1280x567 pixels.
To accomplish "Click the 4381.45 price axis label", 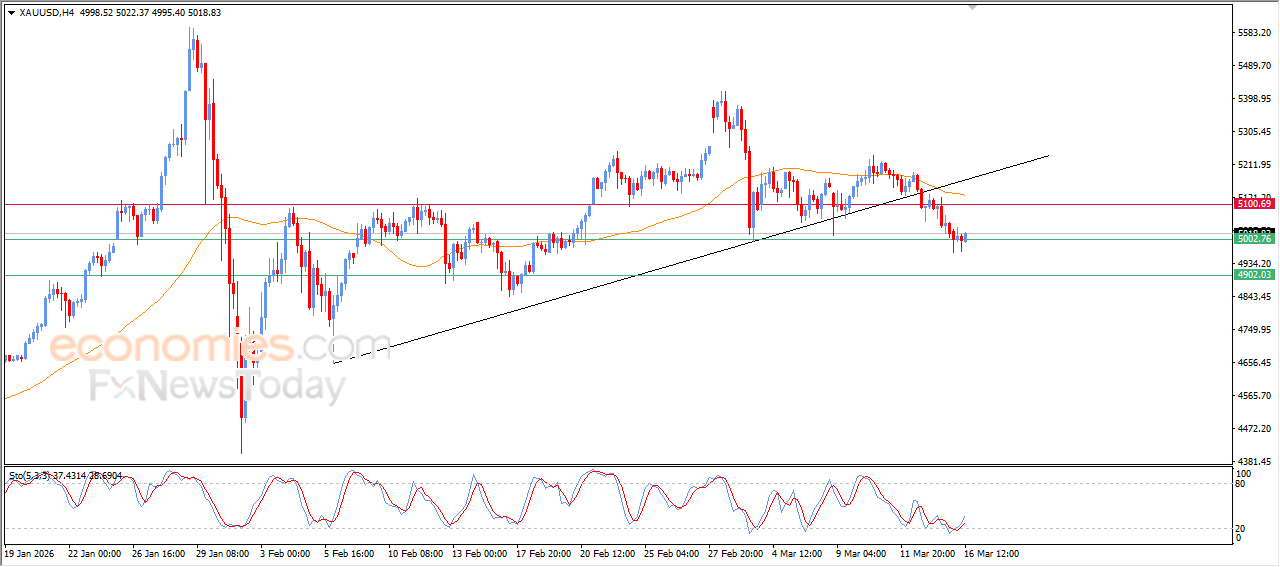I will (x=1253, y=462).
